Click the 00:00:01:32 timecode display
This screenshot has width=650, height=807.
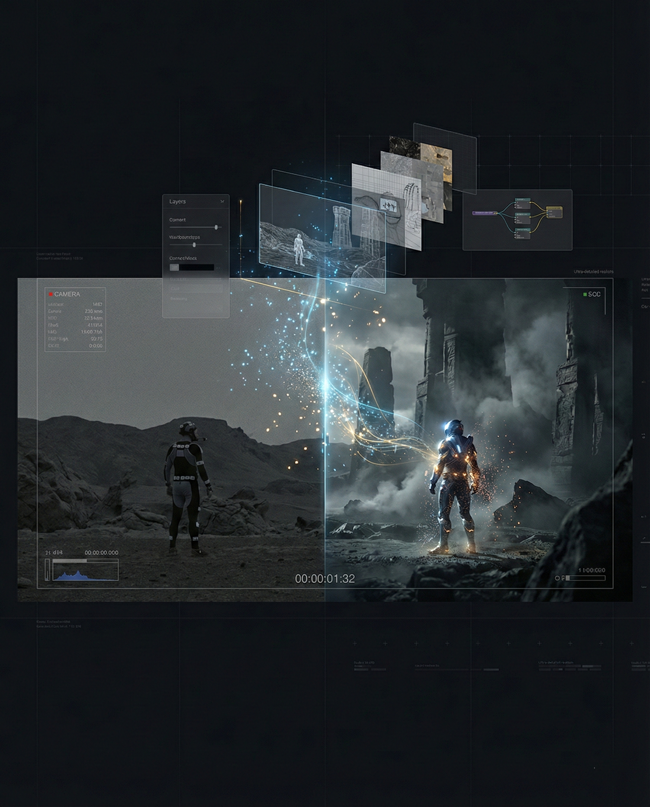tap(325, 578)
